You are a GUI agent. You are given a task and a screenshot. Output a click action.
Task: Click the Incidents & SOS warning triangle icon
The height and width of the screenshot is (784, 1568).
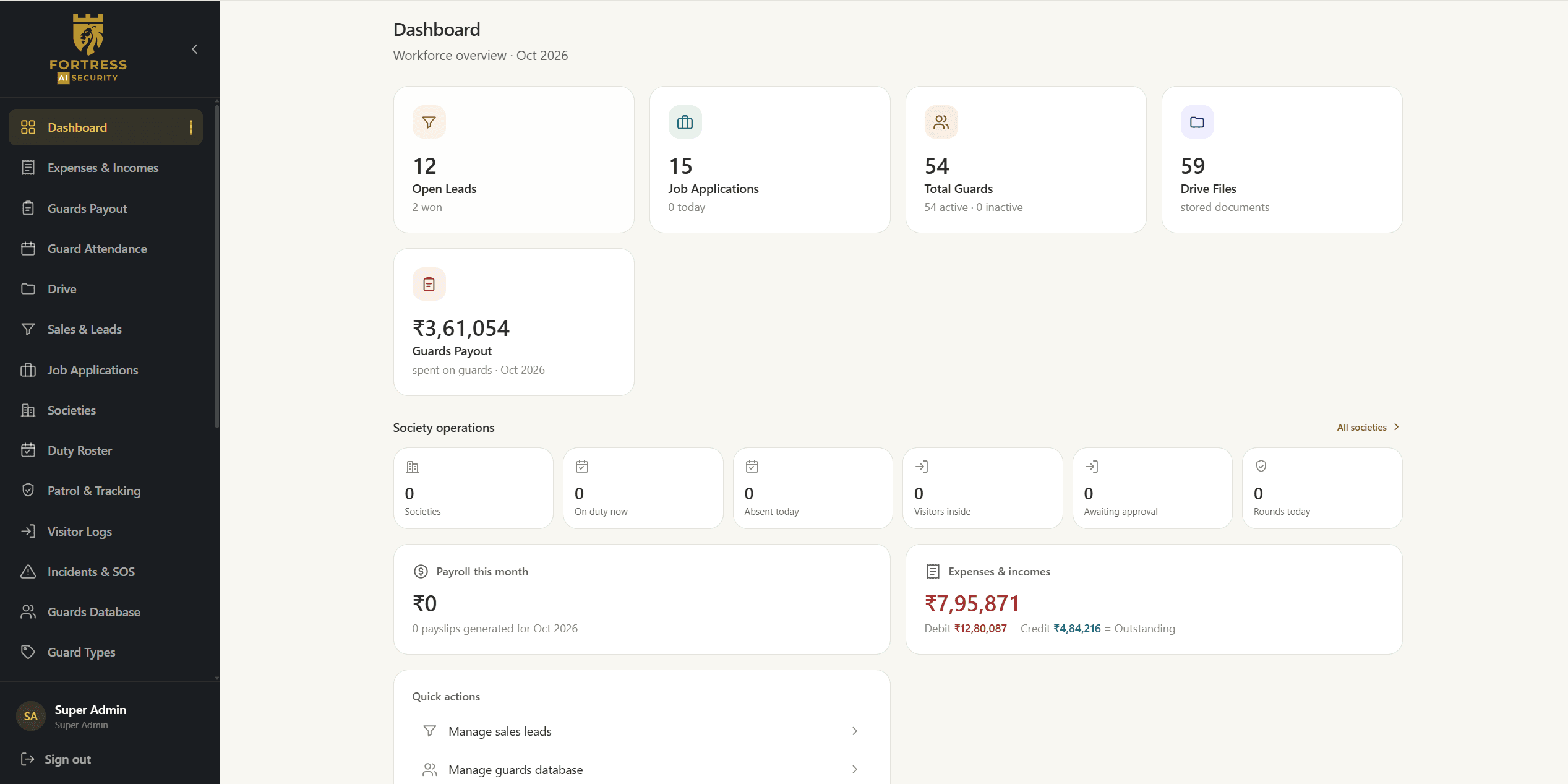(28, 572)
